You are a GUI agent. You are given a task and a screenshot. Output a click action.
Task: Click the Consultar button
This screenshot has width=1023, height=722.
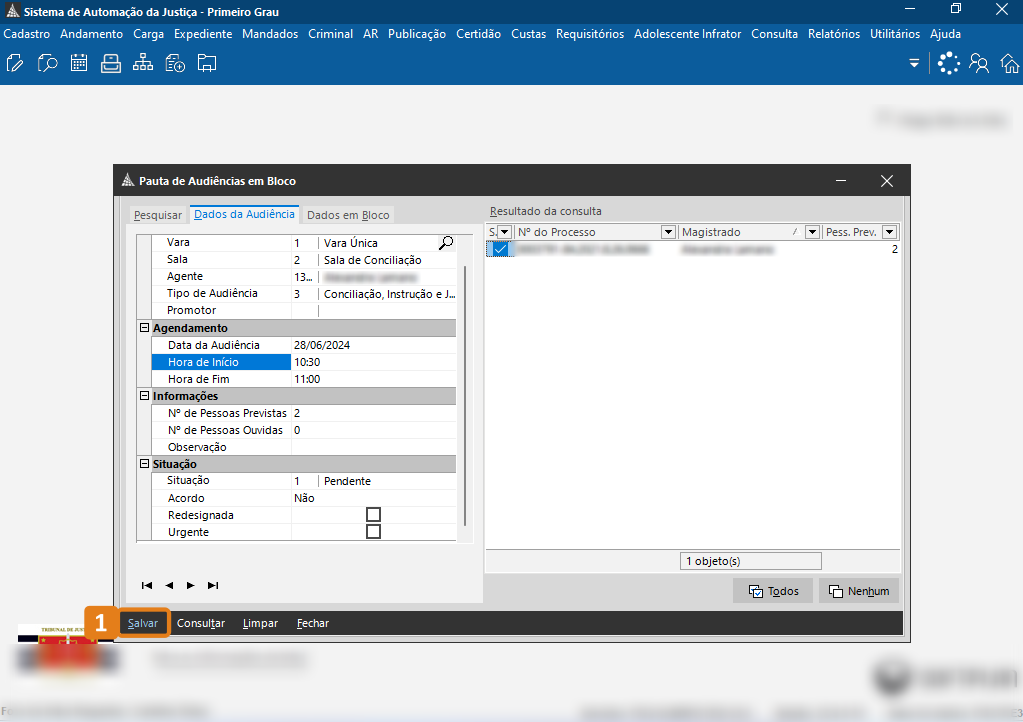coord(201,623)
